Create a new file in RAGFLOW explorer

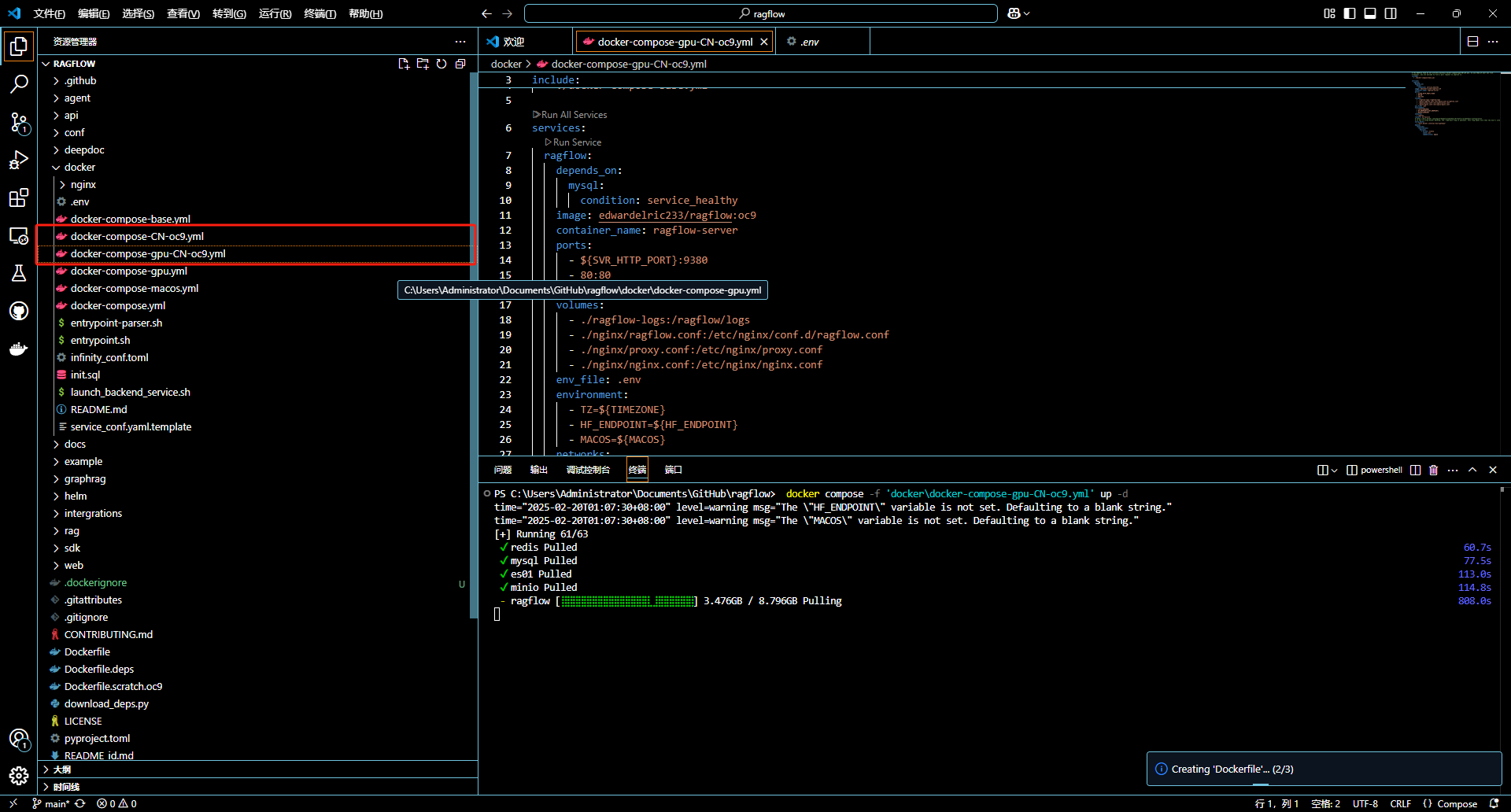(404, 64)
